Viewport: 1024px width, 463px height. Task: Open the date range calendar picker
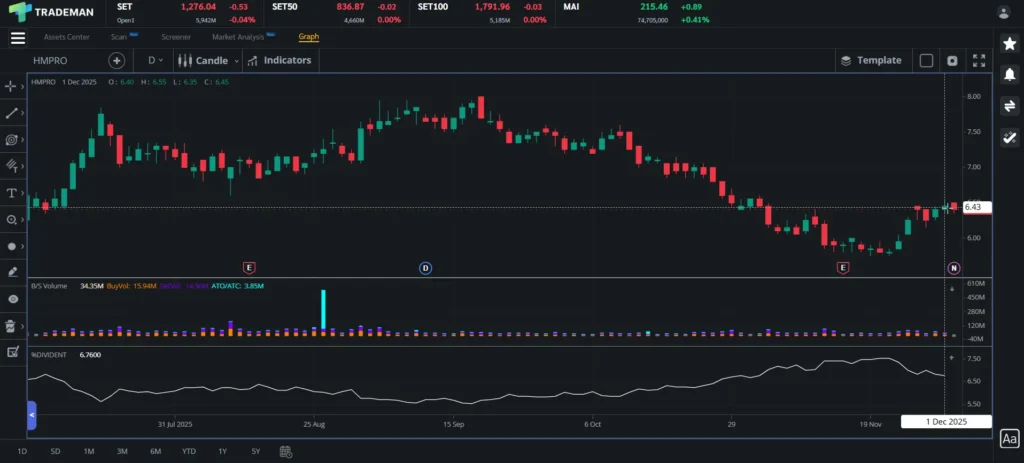tap(286, 451)
